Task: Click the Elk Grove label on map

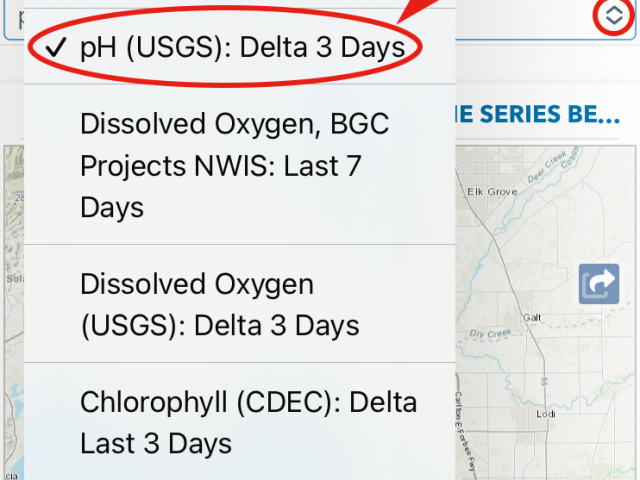Action: click(492, 191)
